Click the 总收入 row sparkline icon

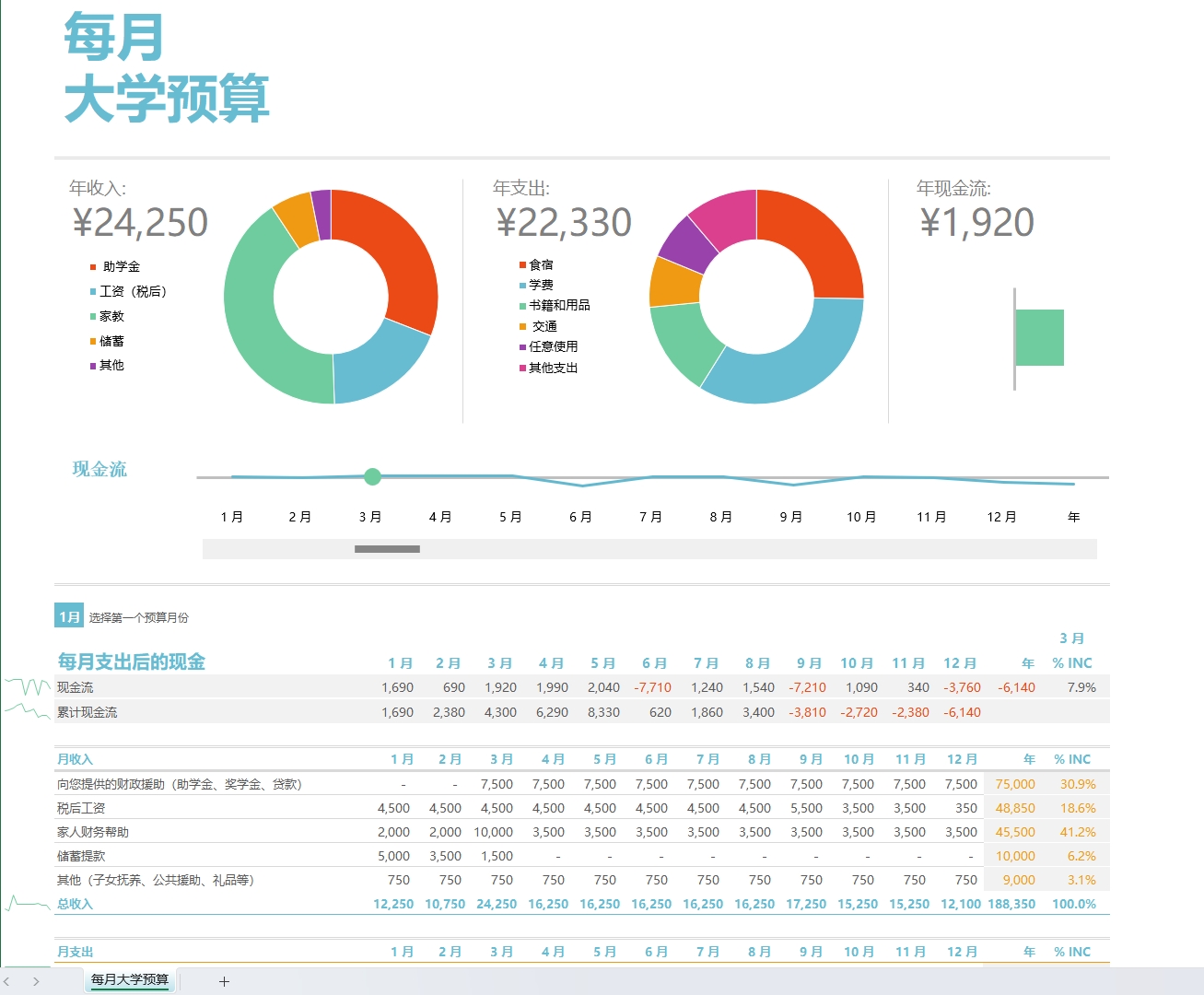pyautogui.click(x=28, y=904)
